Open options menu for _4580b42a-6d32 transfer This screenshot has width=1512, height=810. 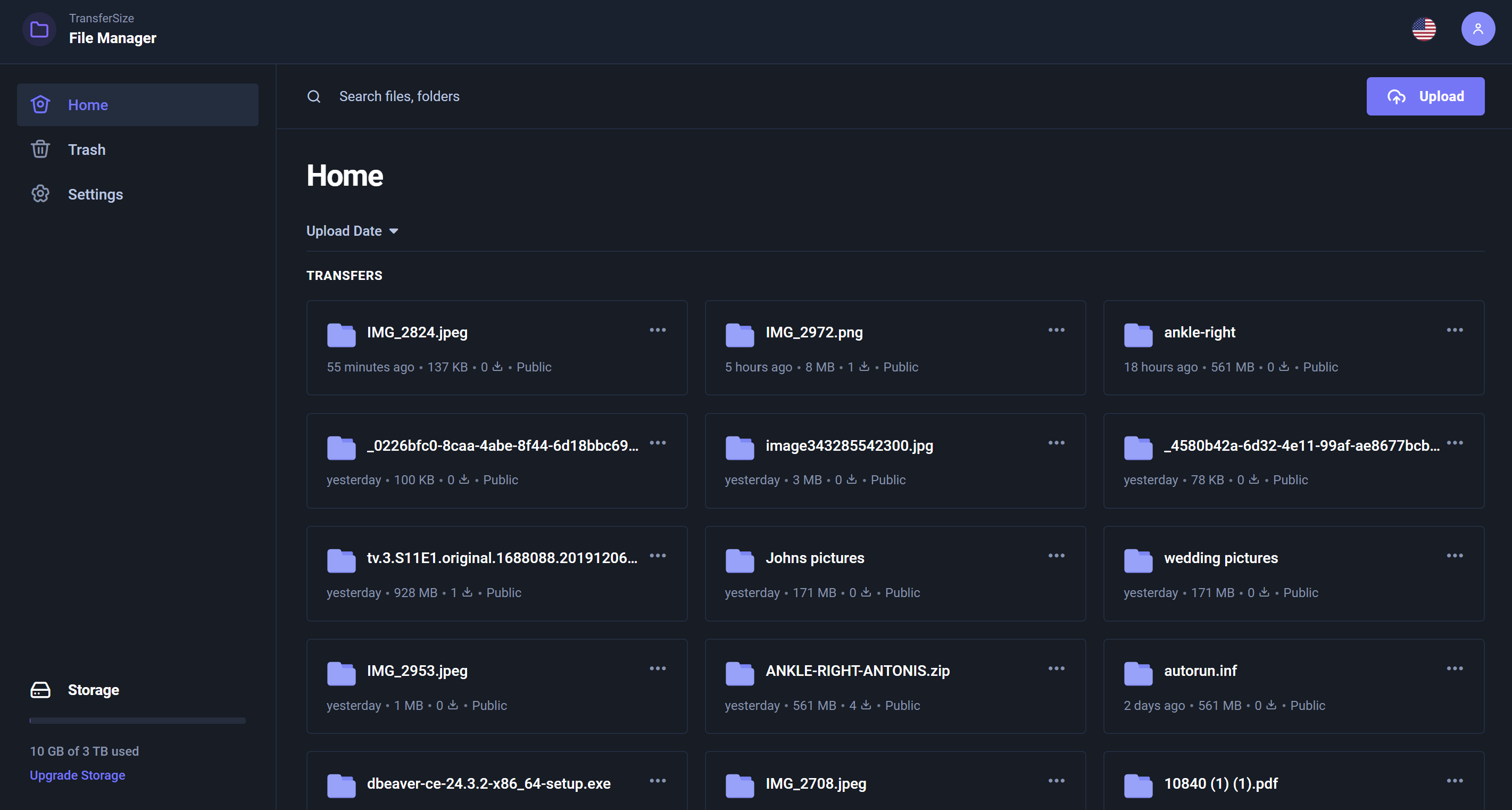point(1455,443)
